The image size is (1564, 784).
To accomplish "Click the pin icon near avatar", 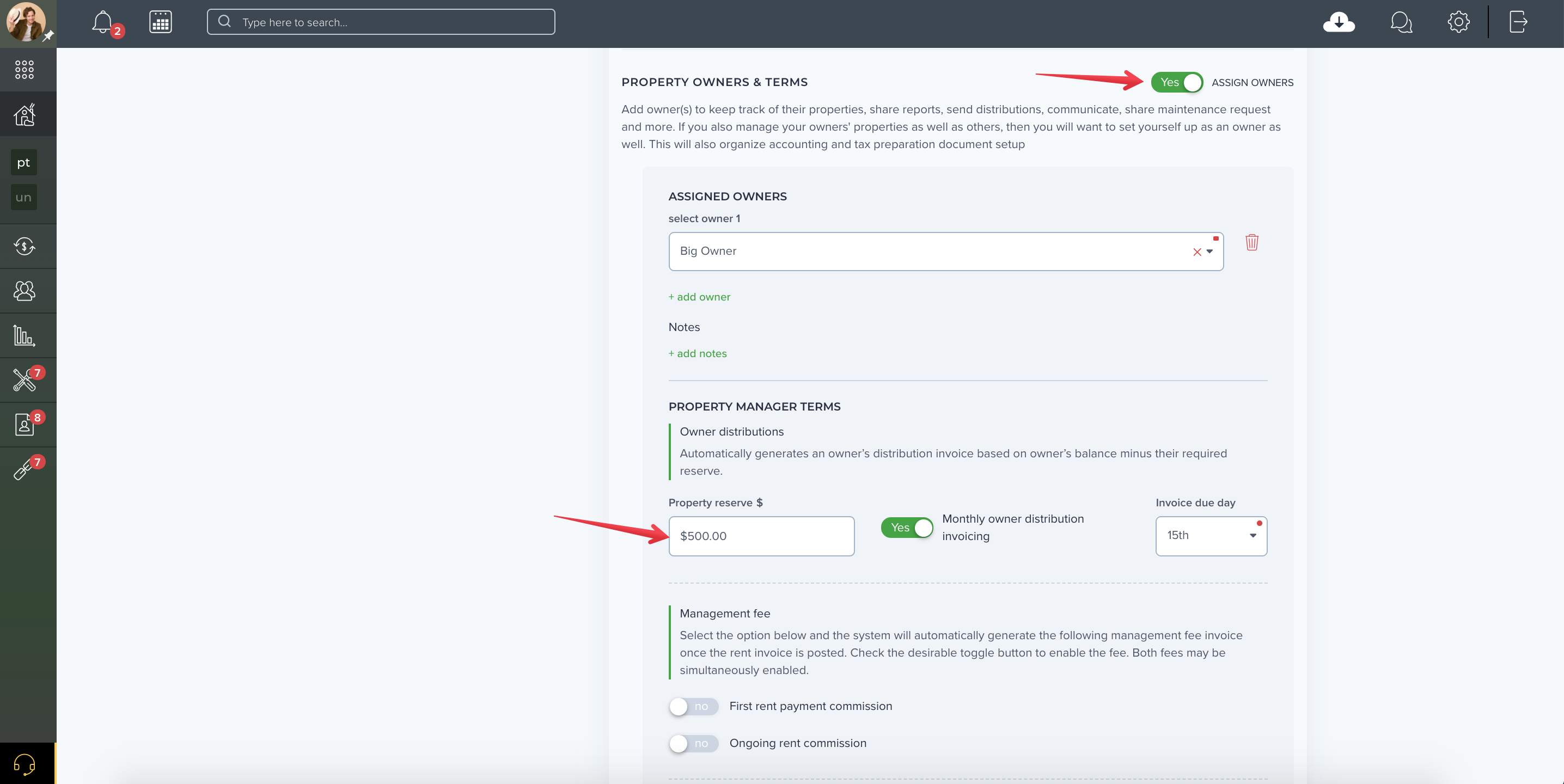I will (x=48, y=36).
